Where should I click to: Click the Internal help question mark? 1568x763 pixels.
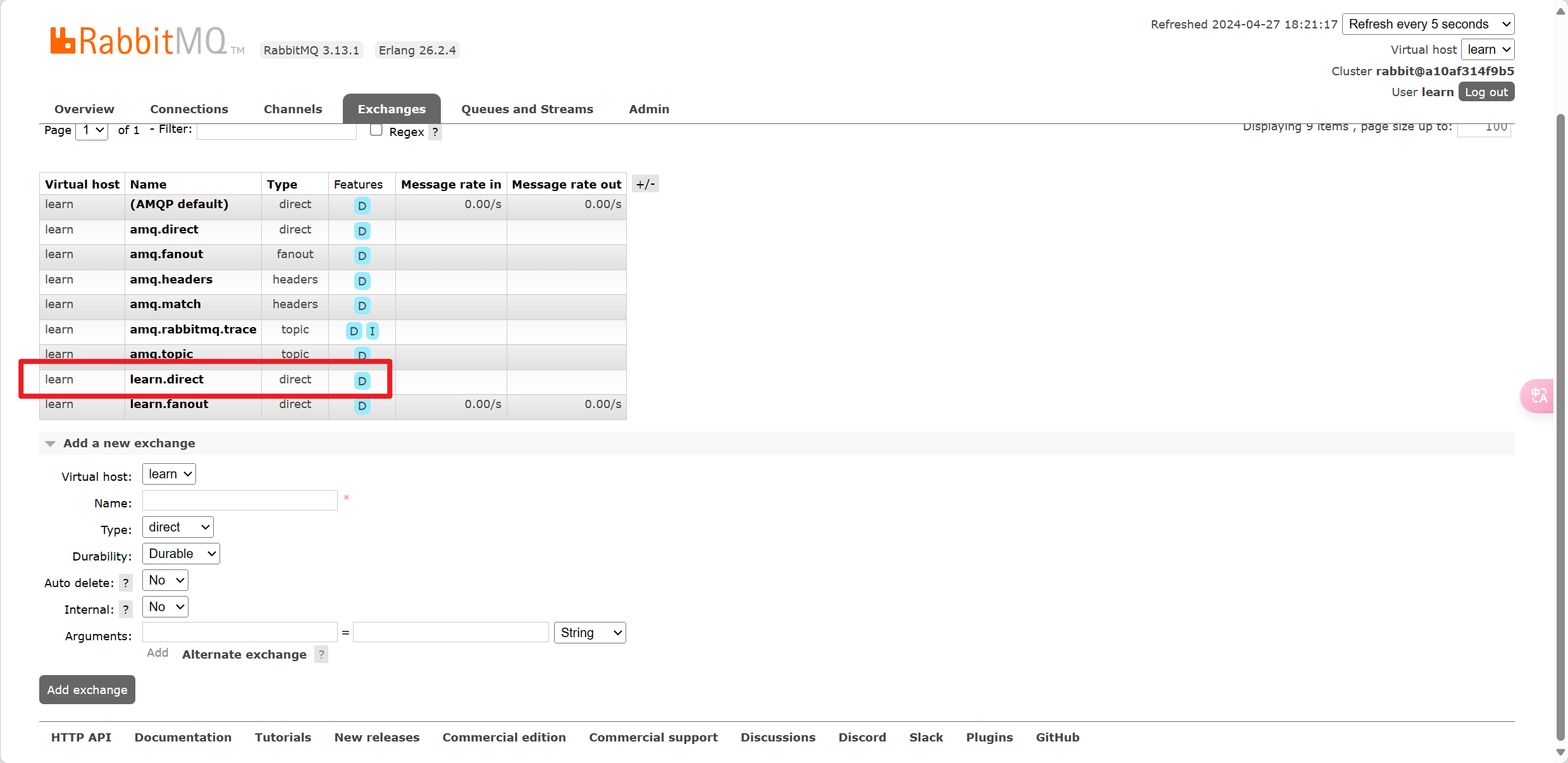(126, 609)
